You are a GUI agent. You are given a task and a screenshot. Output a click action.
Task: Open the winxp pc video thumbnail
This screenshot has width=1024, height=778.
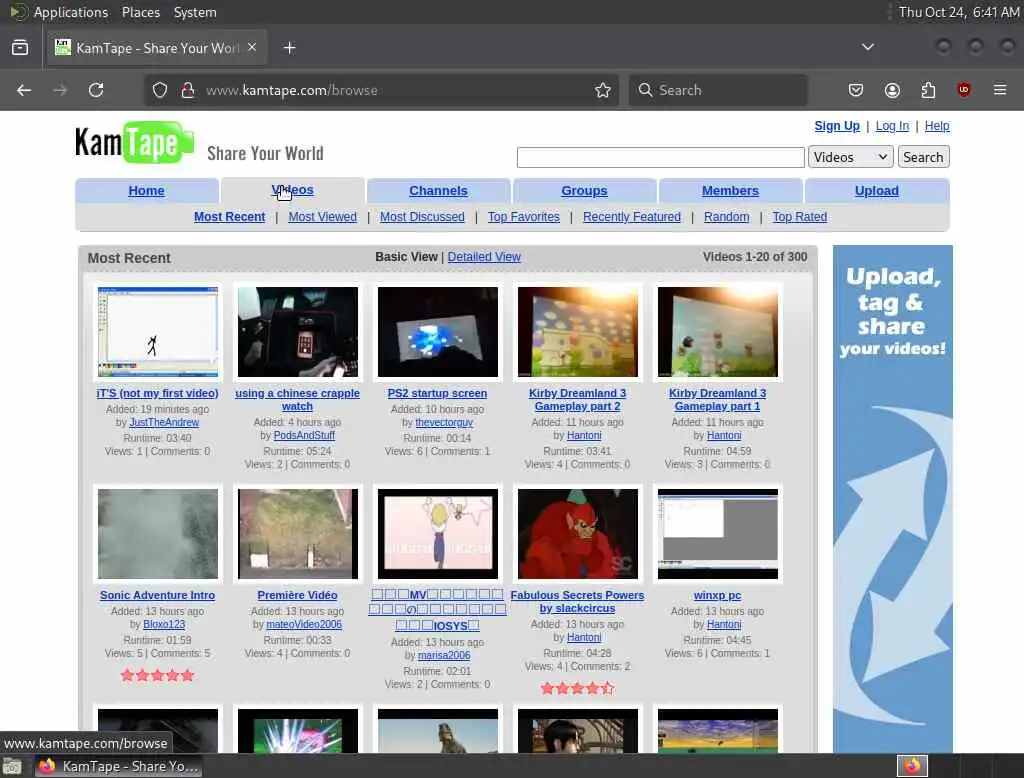pyautogui.click(x=718, y=534)
